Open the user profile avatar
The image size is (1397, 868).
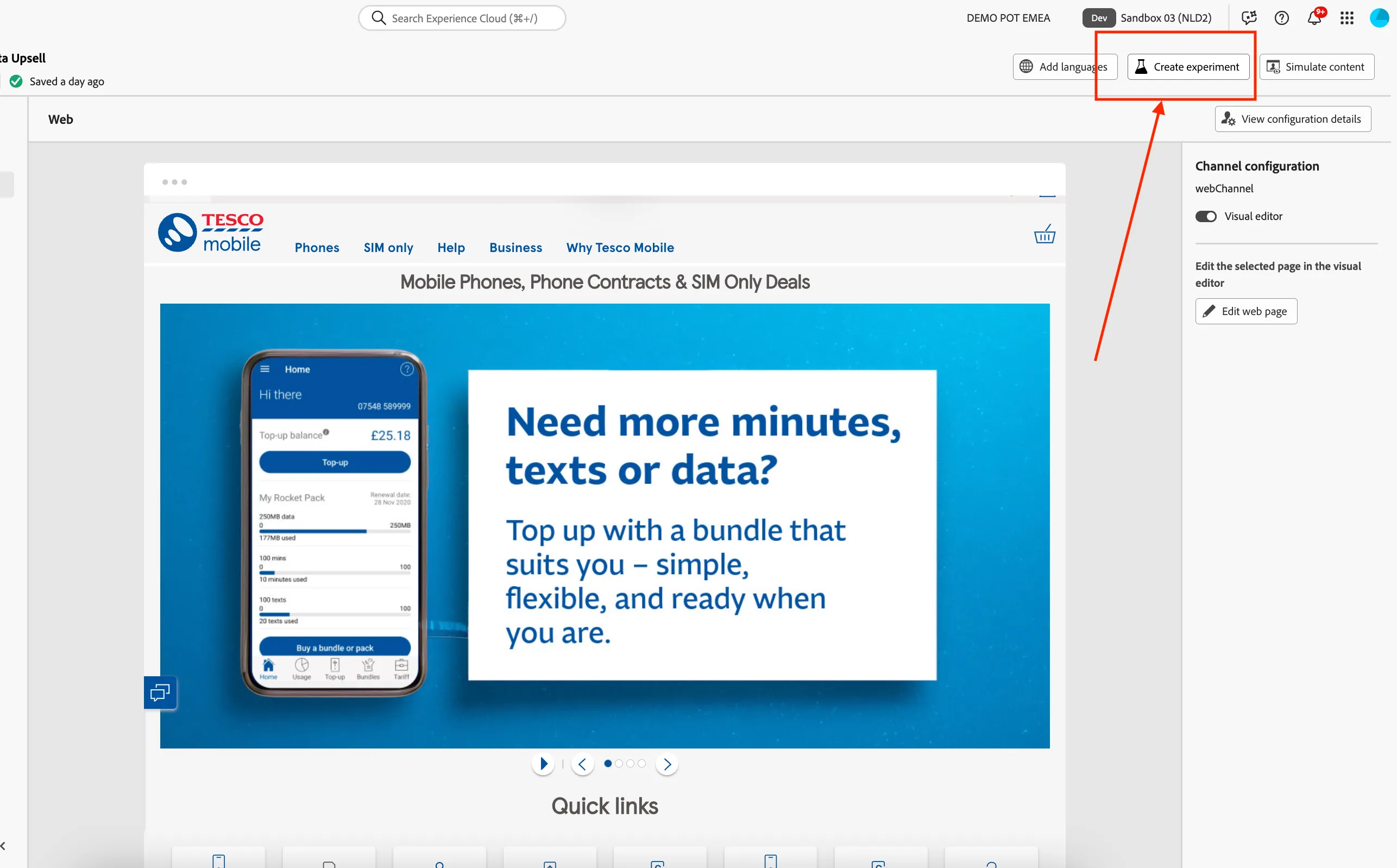click(x=1379, y=18)
